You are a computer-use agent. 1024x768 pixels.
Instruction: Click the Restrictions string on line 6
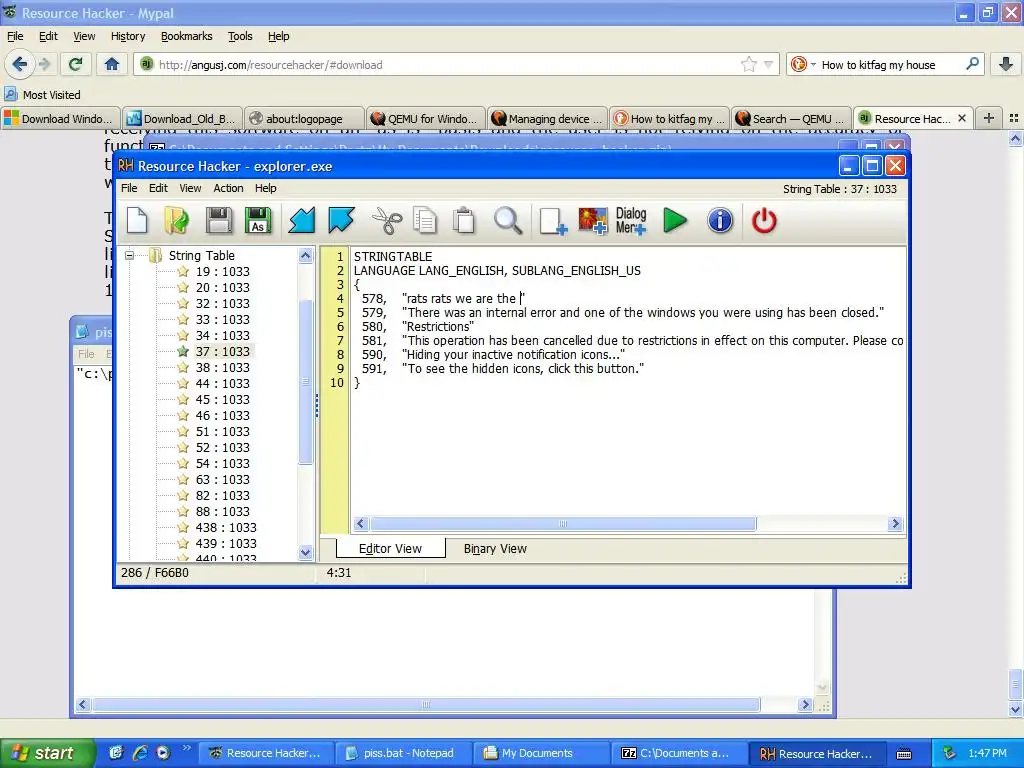[438, 327]
